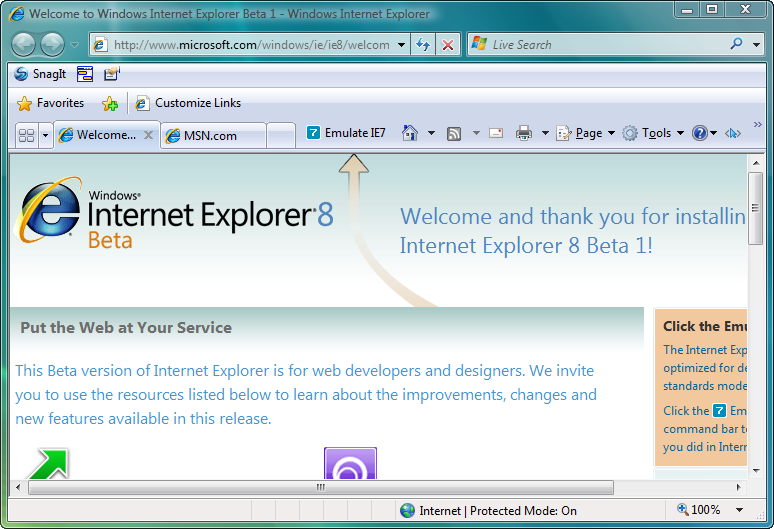This screenshot has width=774, height=529.
Task: Click the Stop loading red X icon
Action: point(447,45)
